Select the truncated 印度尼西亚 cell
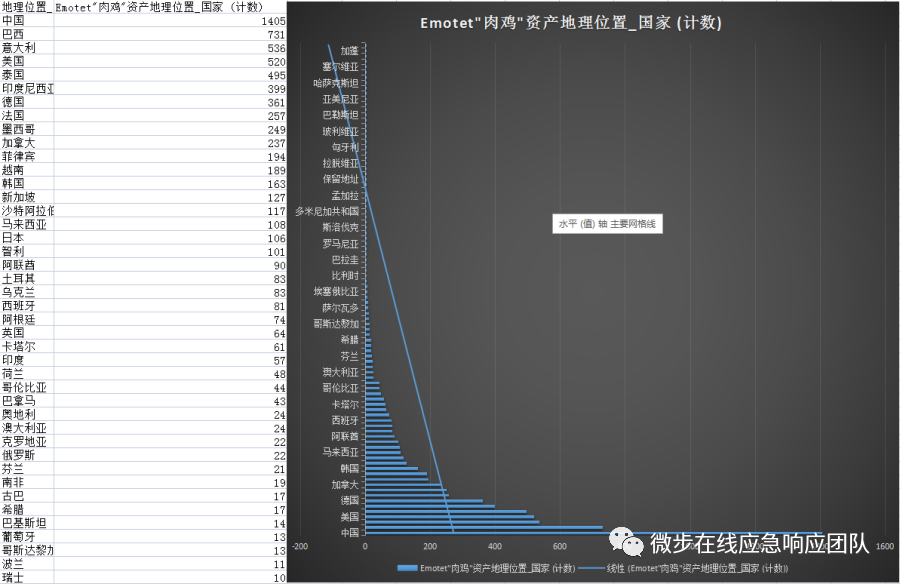900x584 pixels. click(27, 88)
